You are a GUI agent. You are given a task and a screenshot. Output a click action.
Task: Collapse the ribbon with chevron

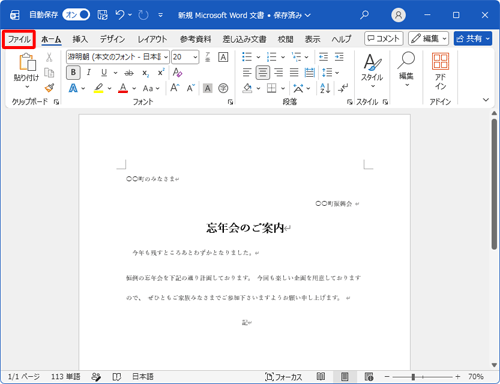pos(486,100)
